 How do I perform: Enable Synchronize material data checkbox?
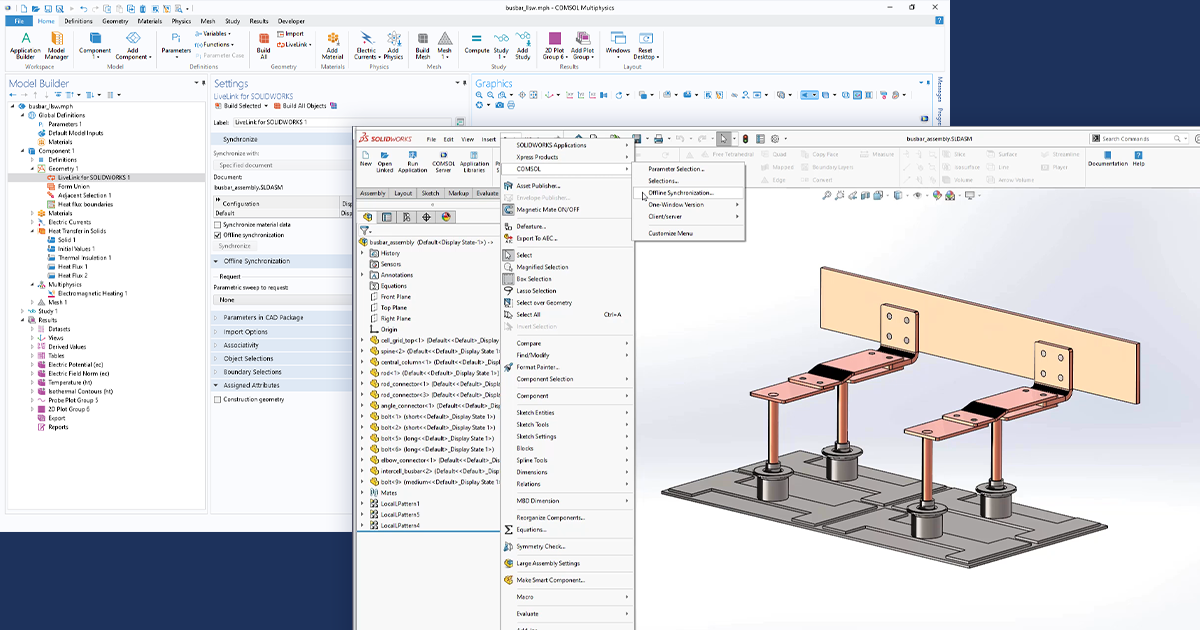[216, 225]
